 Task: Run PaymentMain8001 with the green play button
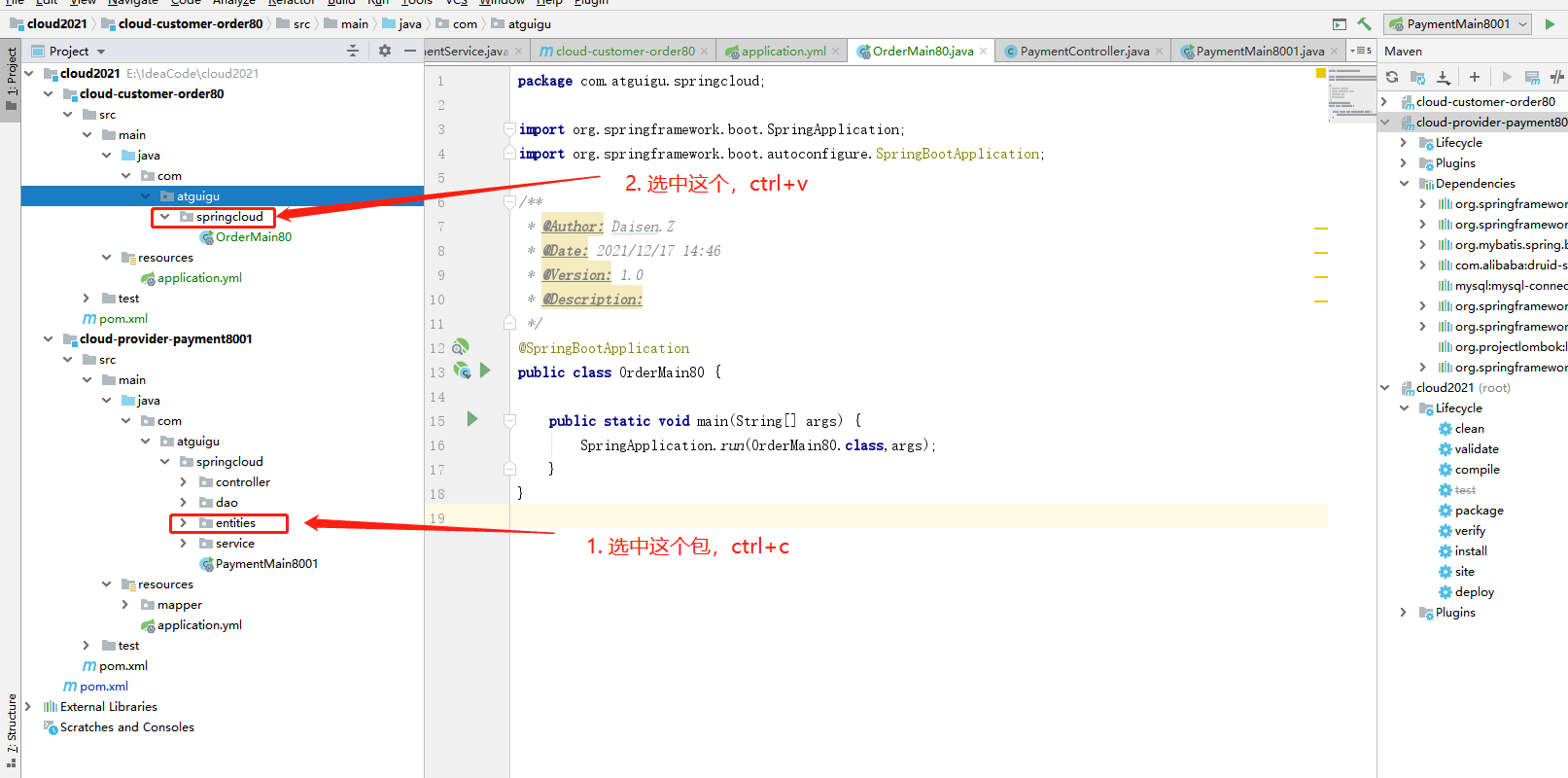point(1551,24)
